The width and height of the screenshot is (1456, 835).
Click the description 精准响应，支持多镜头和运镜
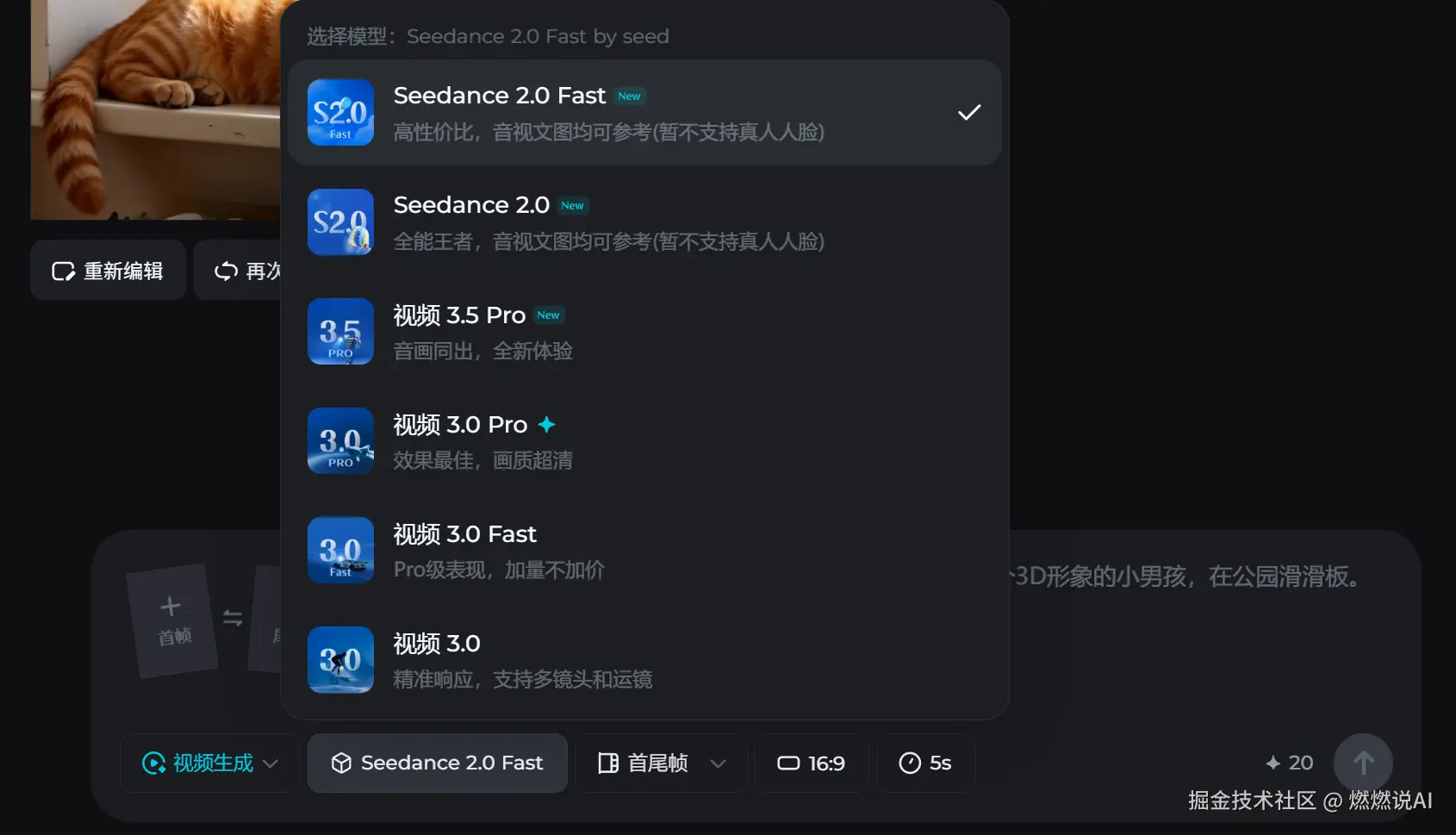[x=523, y=679]
